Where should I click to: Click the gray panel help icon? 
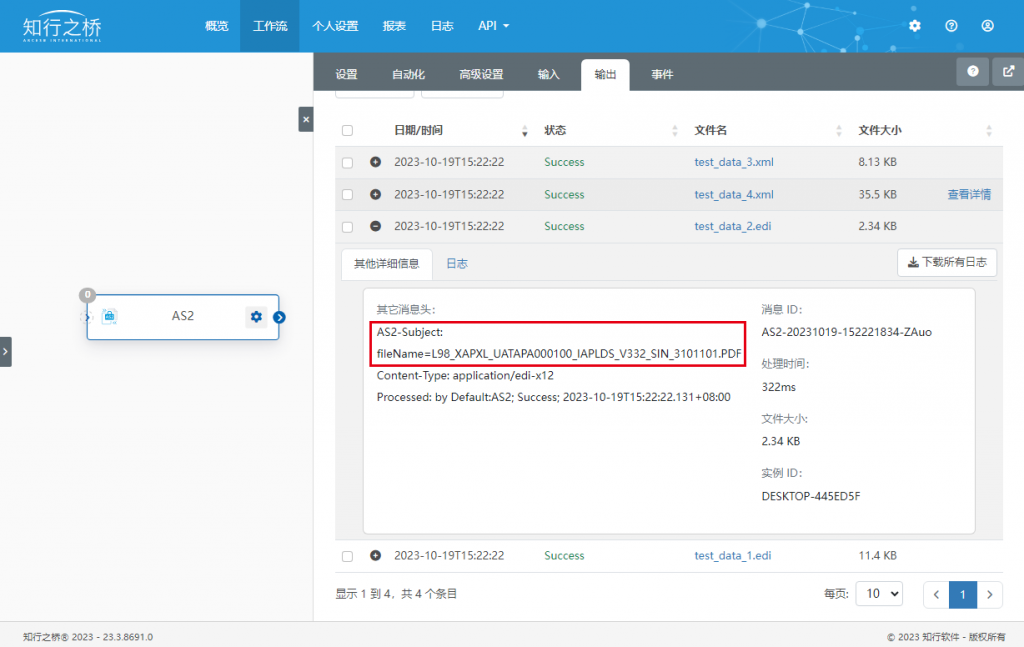coord(972,71)
